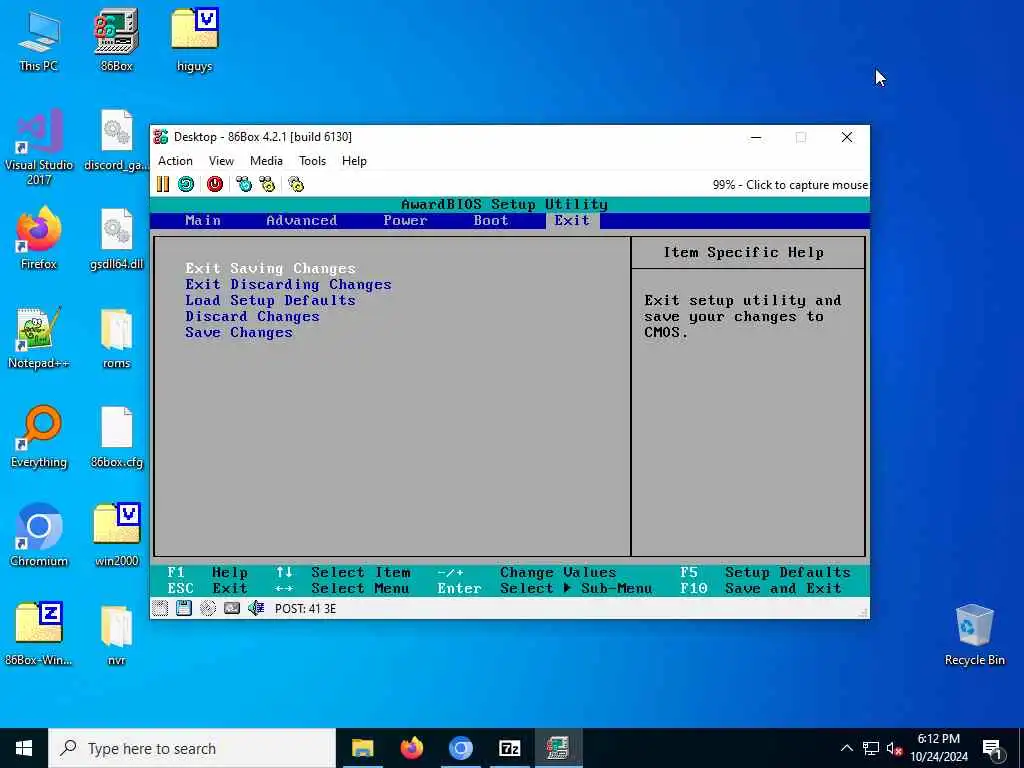Open the notification center icon
This screenshot has height=768, width=1024.
point(992,749)
